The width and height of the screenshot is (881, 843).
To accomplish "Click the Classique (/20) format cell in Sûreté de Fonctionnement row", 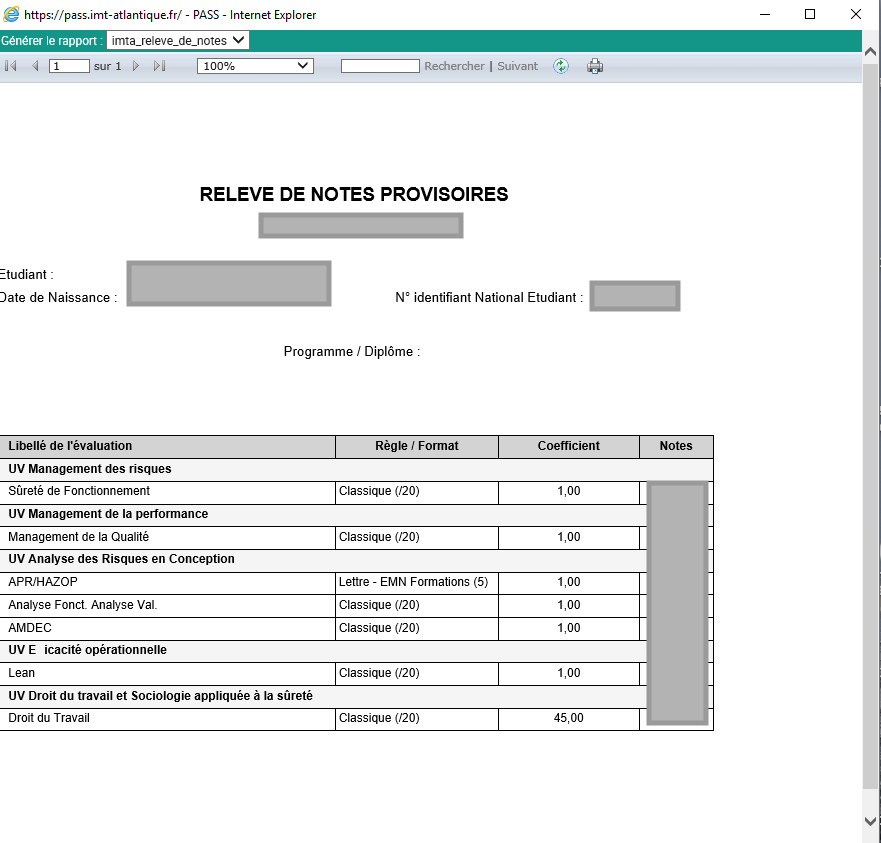I will click(417, 491).
